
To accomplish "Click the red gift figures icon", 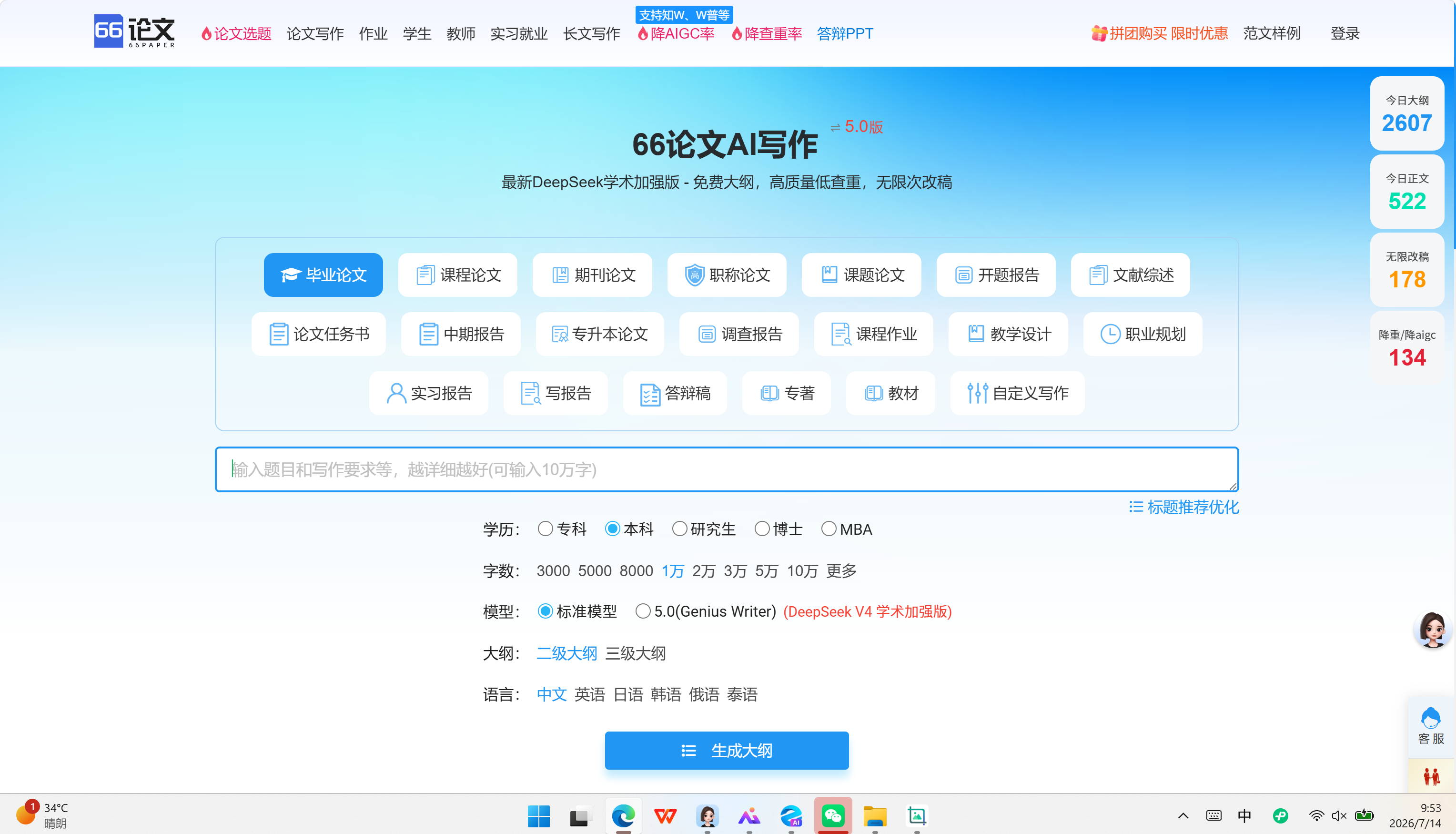I will (x=1431, y=777).
